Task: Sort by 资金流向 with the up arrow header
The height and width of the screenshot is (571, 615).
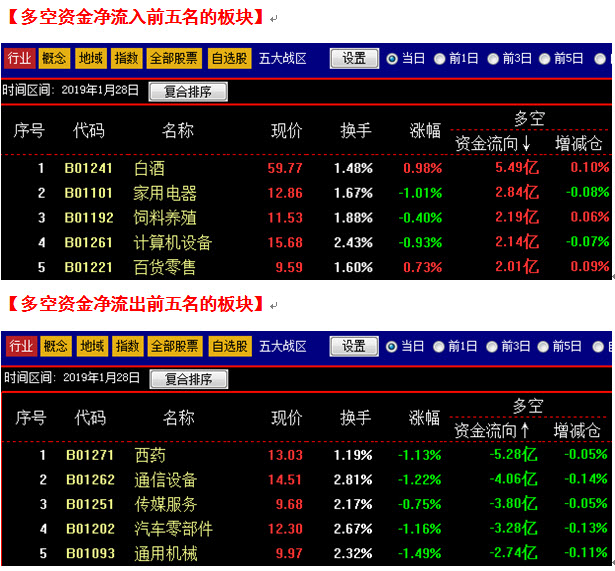Action: [493, 431]
